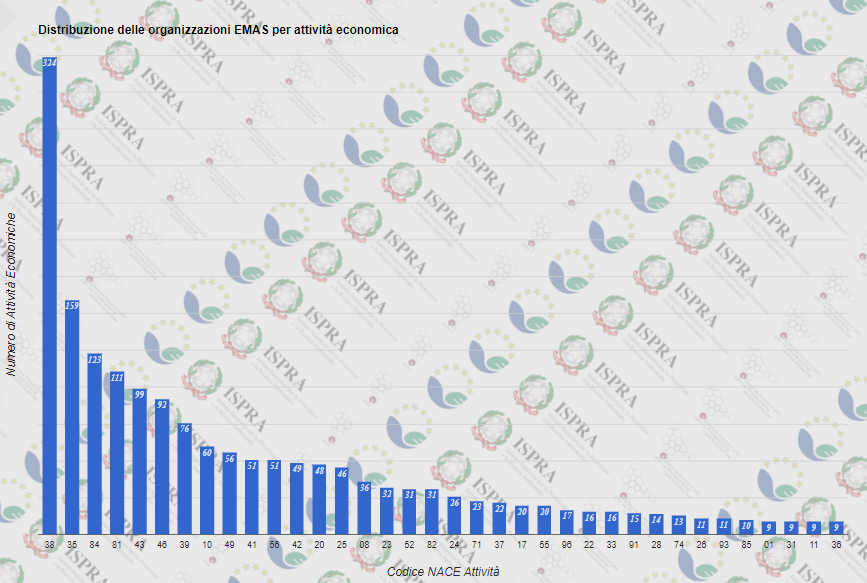Click the bar for NACE code 74
The height and width of the screenshot is (583, 867).
point(679,525)
